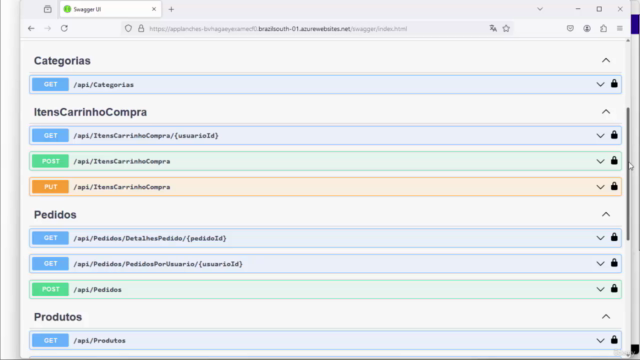Click lock icon on POST /api/Pedidos

[614, 289]
